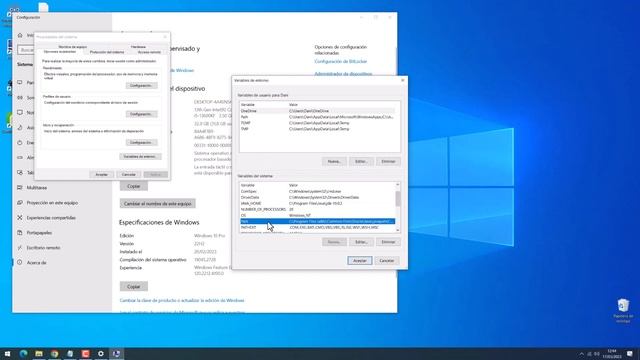The image size is (640, 360).
Task: Open File Explorer from the taskbar
Action: tap(39, 353)
